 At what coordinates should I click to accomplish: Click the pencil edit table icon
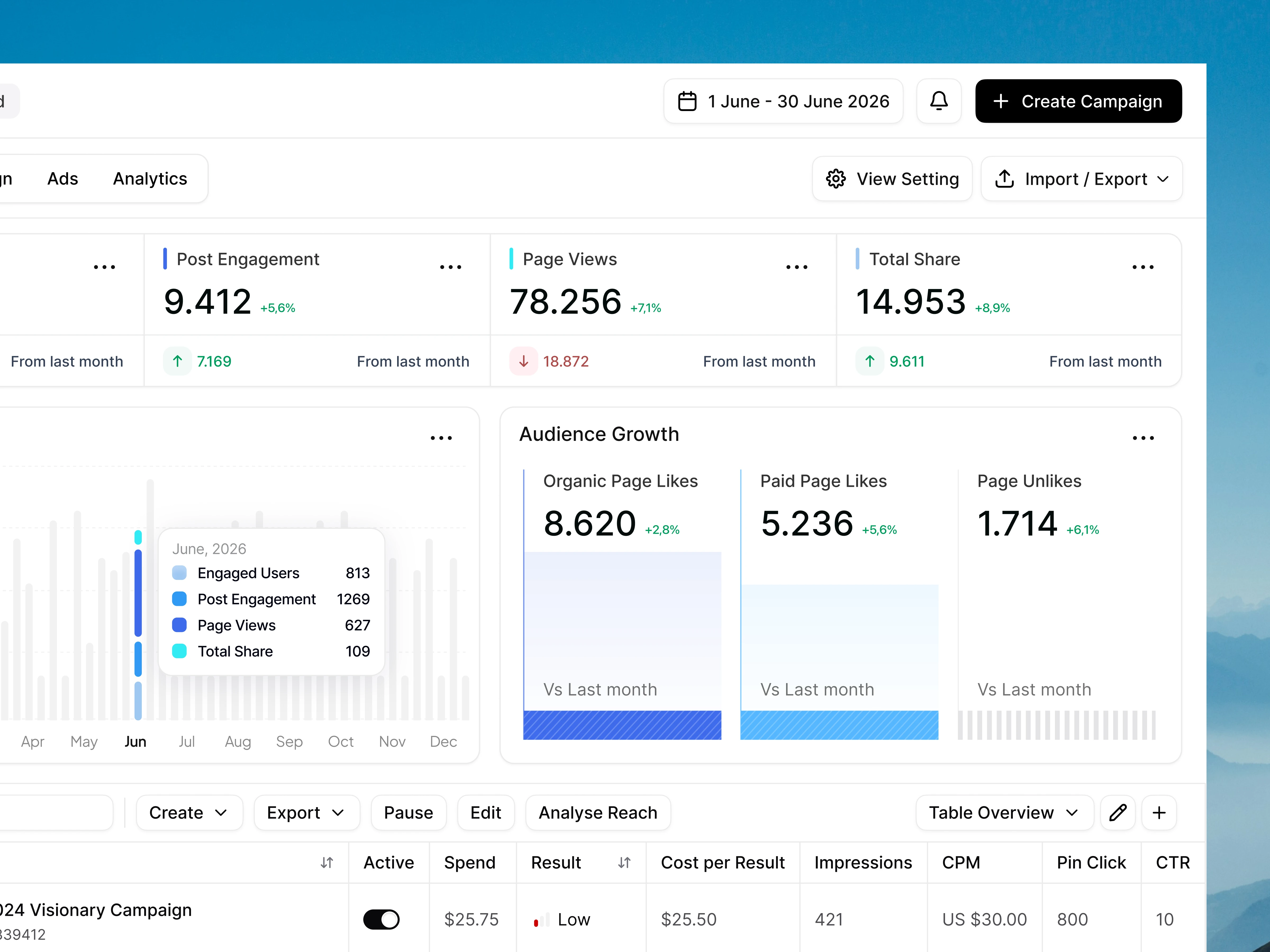tap(1117, 813)
